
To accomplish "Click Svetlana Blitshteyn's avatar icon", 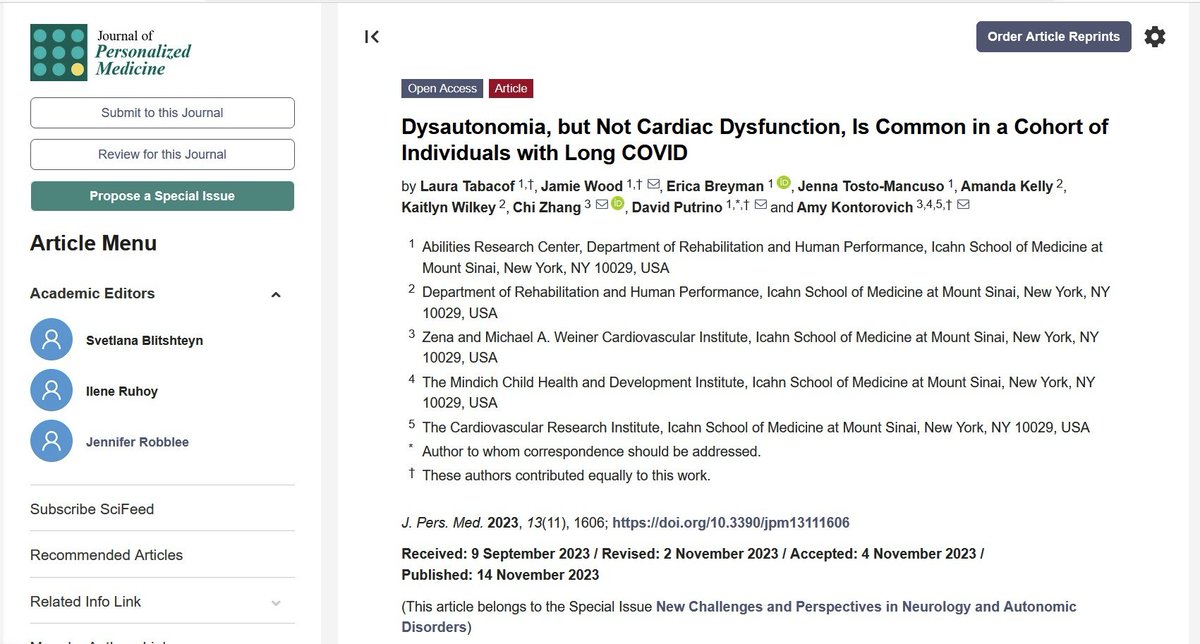I will [51, 339].
